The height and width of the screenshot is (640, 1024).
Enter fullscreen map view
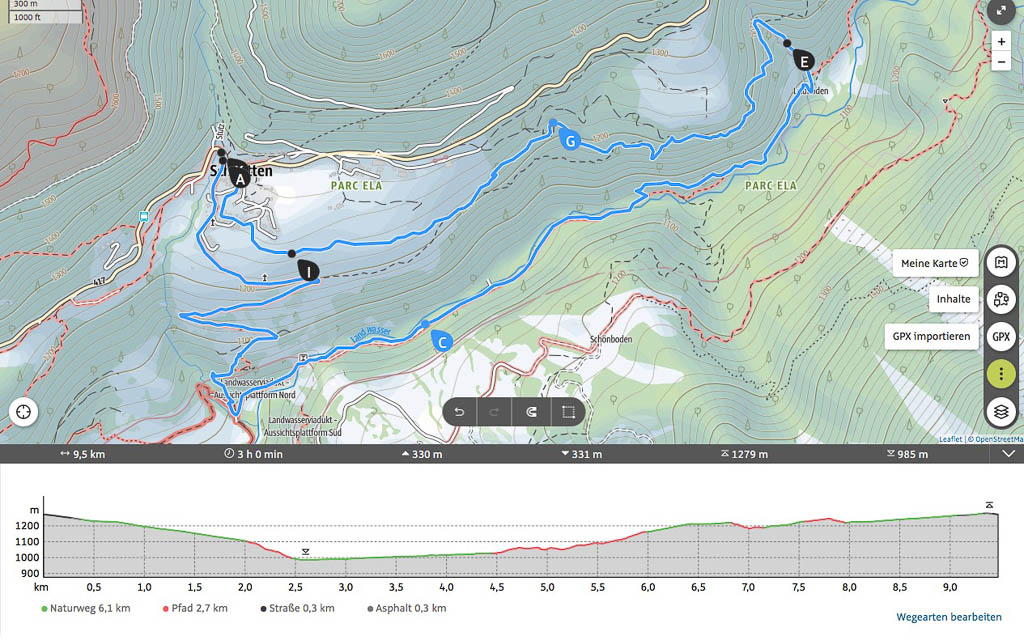pyautogui.click(x=1001, y=10)
